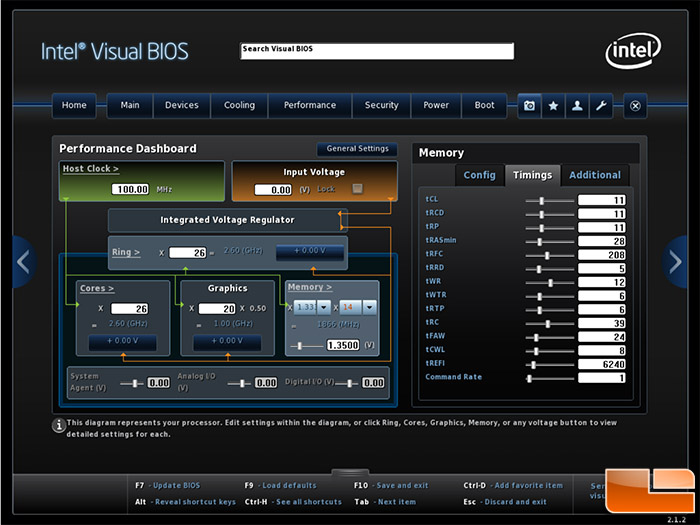Select the Additional memory tab
Image resolution: width=700 pixels, height=525 pixels.
tap(594, 175)
